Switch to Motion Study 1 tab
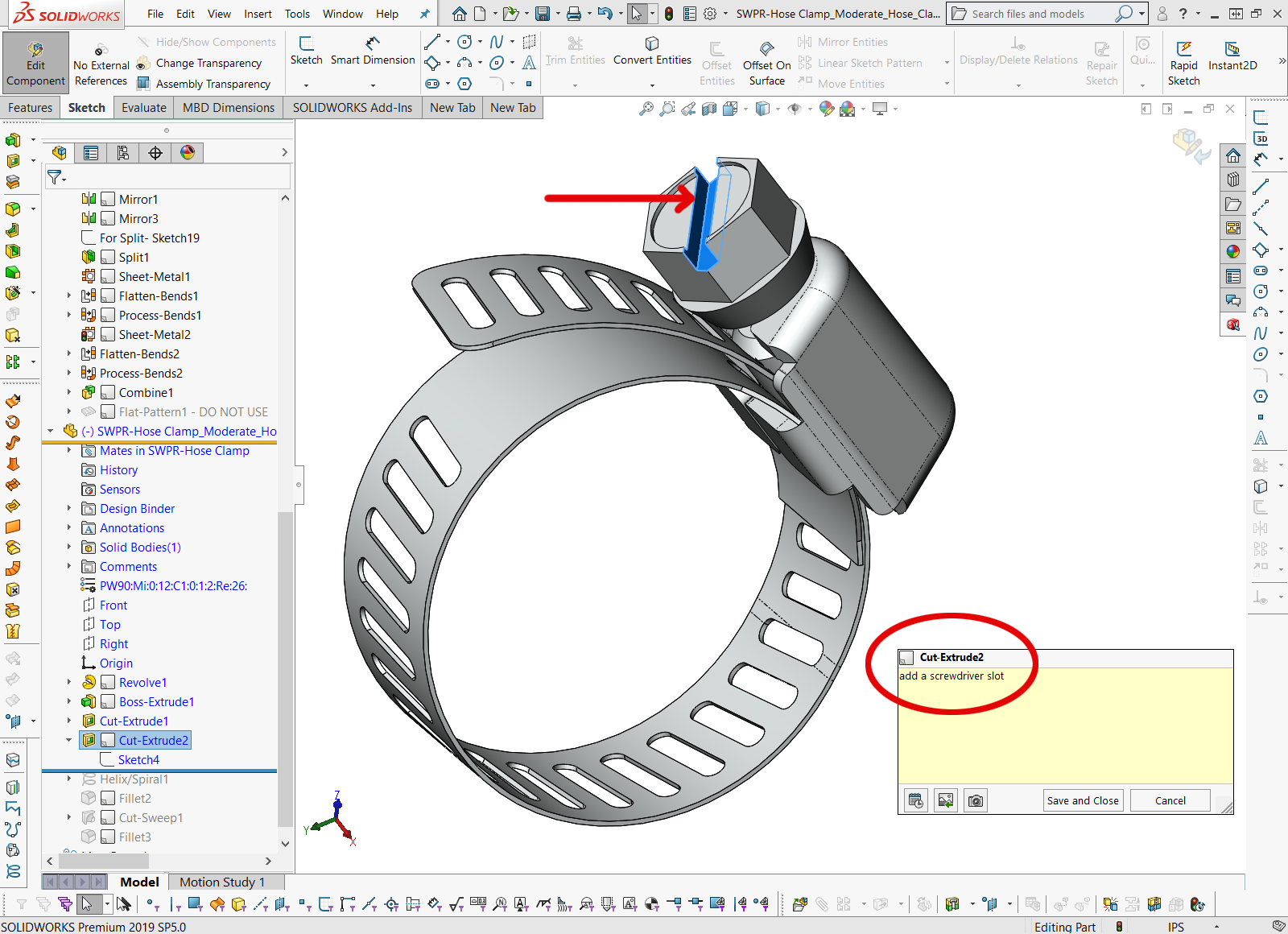The height and width of the screenshot is (934, 1288). 221,882
